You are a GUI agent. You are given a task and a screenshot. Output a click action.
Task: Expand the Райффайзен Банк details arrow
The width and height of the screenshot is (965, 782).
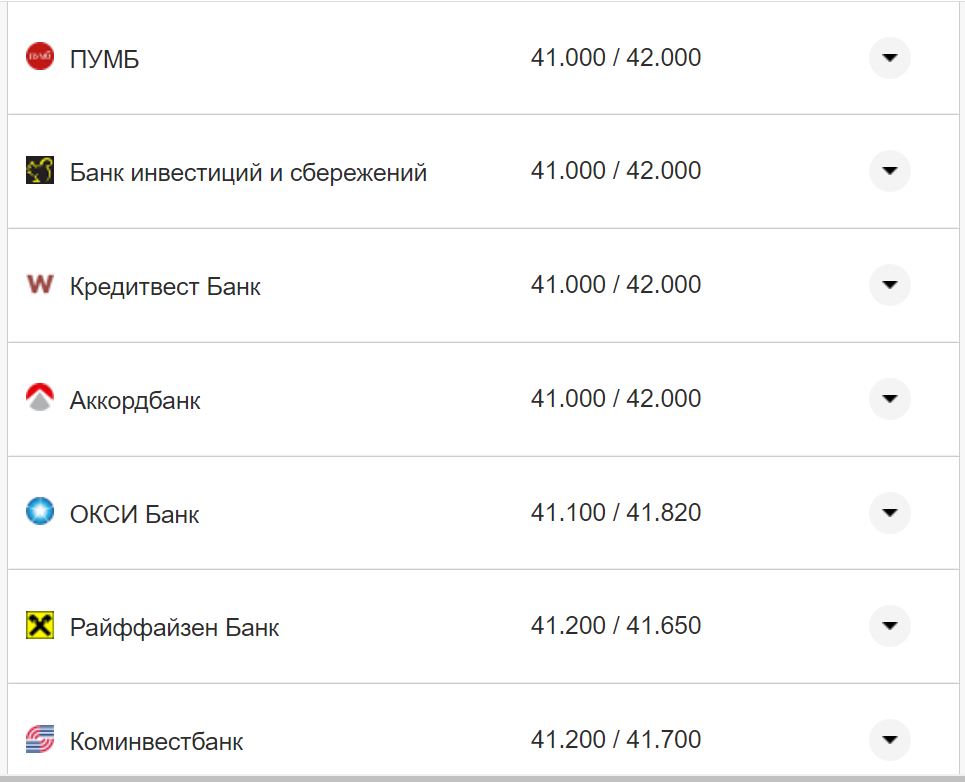click(888, 627)
